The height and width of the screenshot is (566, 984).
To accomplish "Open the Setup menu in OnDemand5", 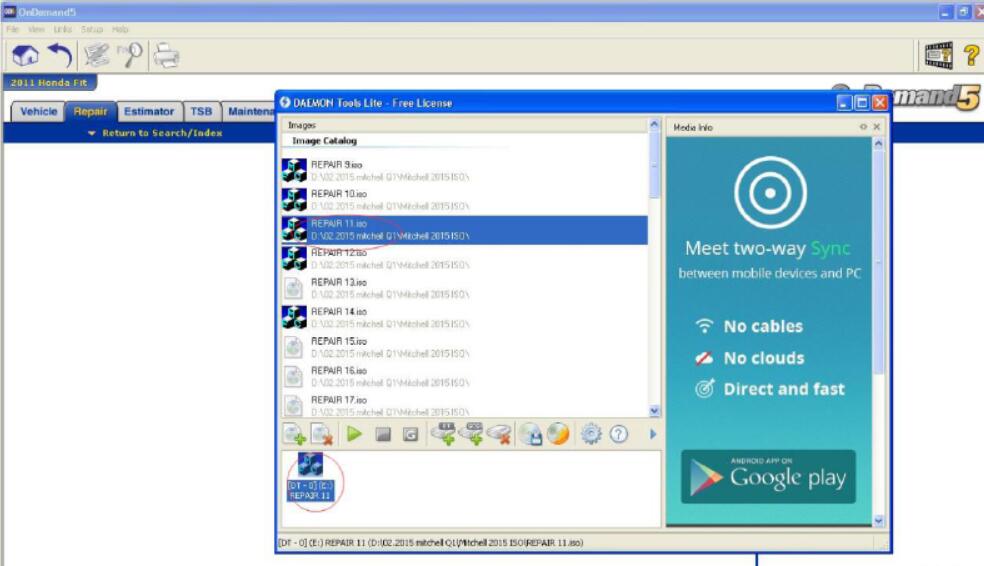I will (x=92, y=29).
